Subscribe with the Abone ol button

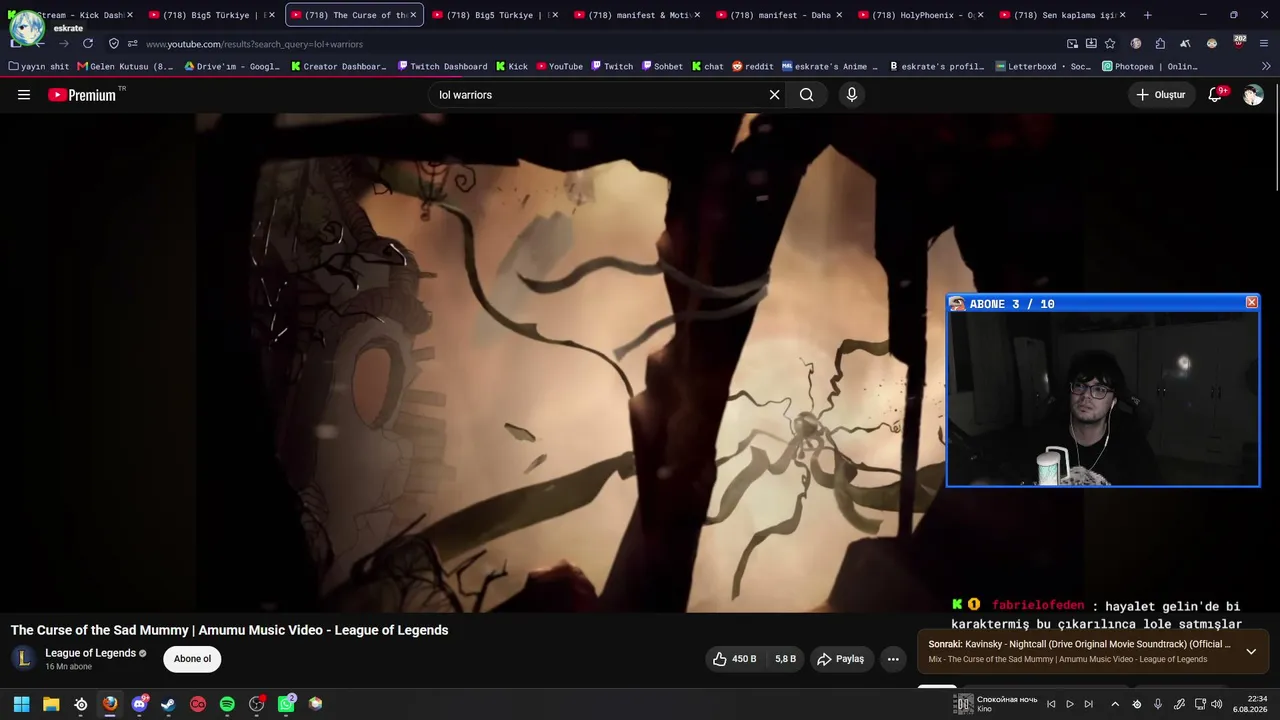click(x=192, y=659)
